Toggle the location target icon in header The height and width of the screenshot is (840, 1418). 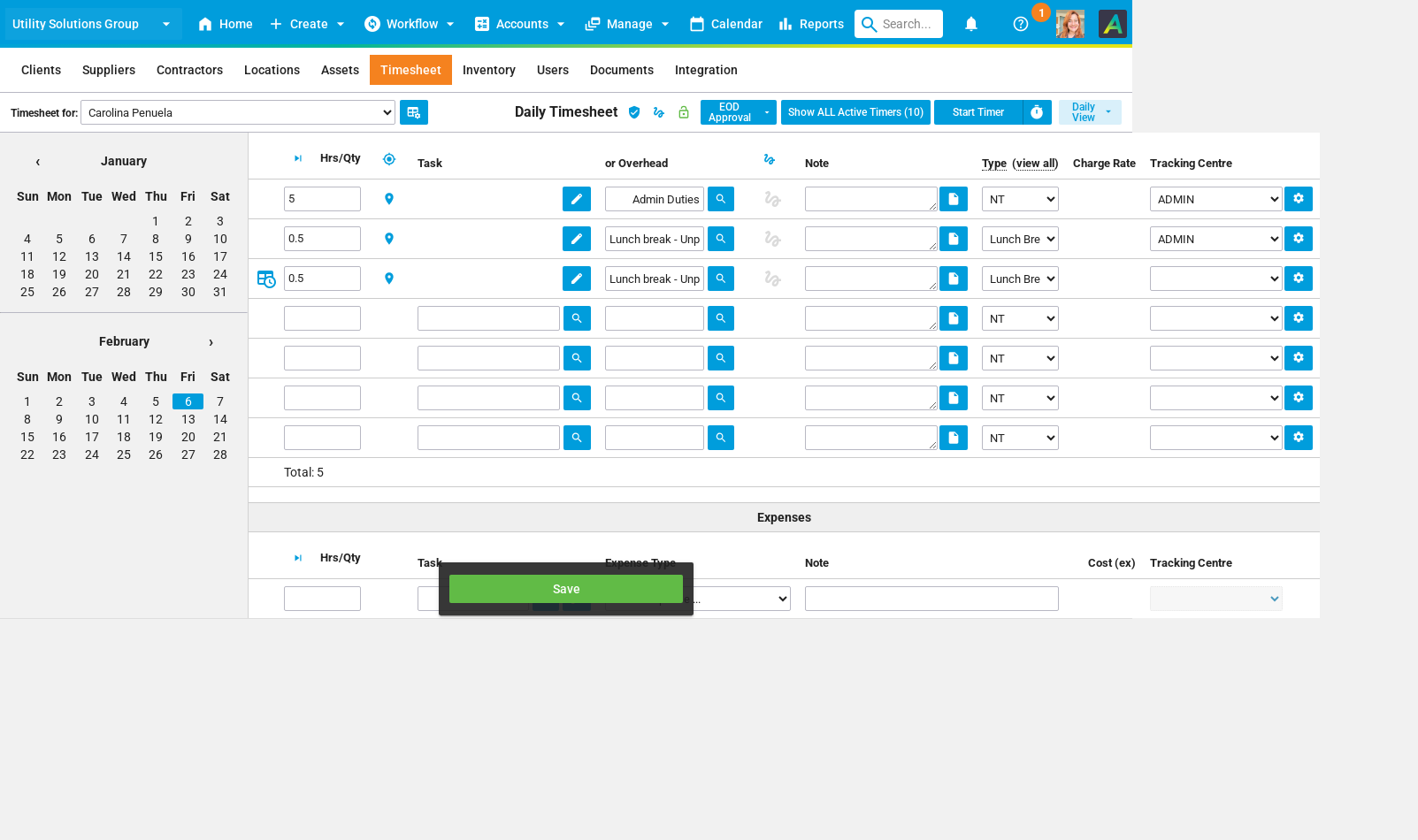pyautogui.click(x=389, y=159)
